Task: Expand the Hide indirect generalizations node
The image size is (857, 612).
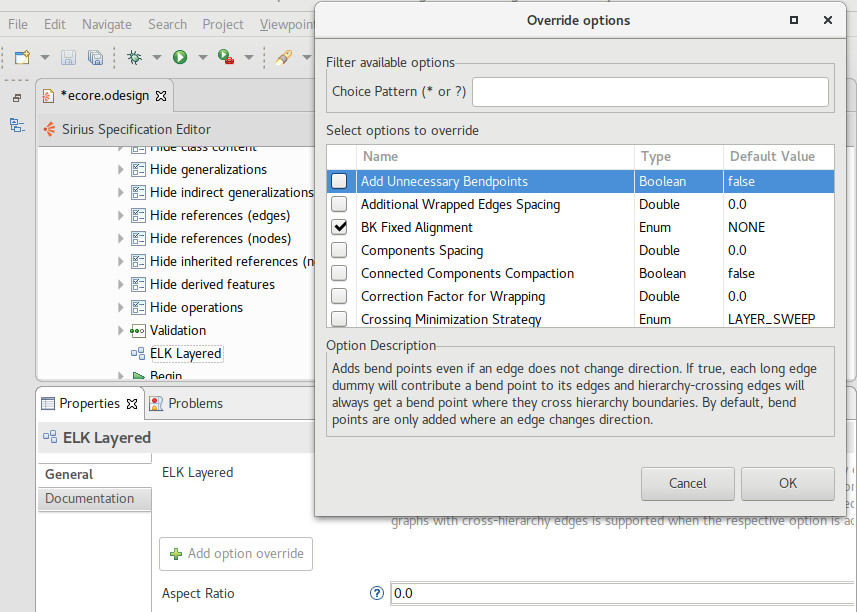Action: (x=121, y=192)
